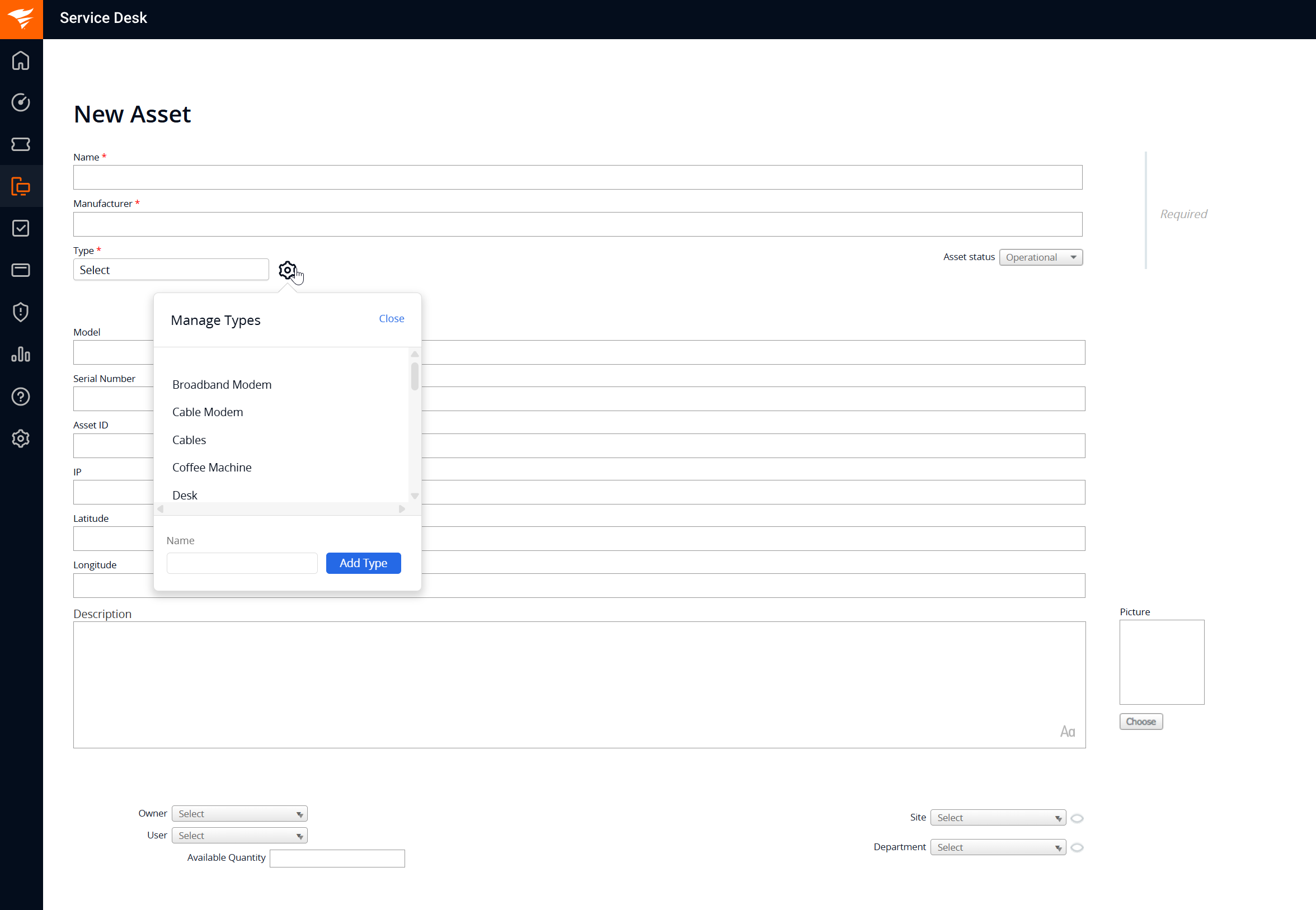Toggle the oval icon next to Site

[x=1077, y=818]
